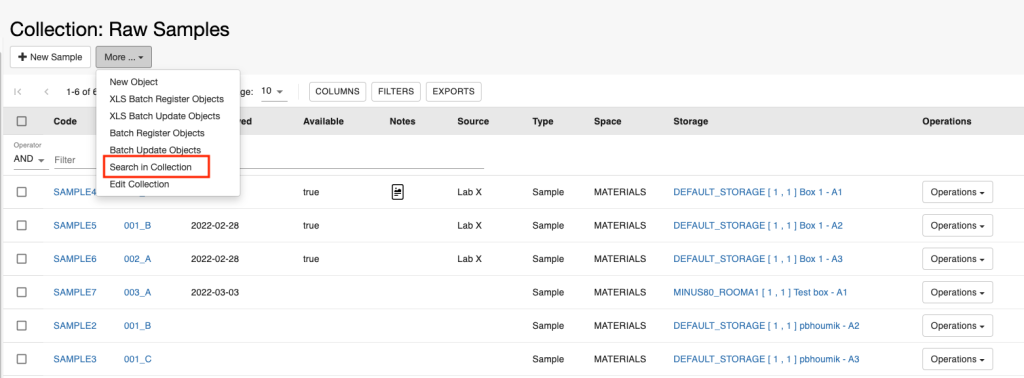The width and height of the screenshot is (1024, 378).
Task: Open the notes icon for SAMPLE4
Action: pyautogui.click(x=398, y=192)
